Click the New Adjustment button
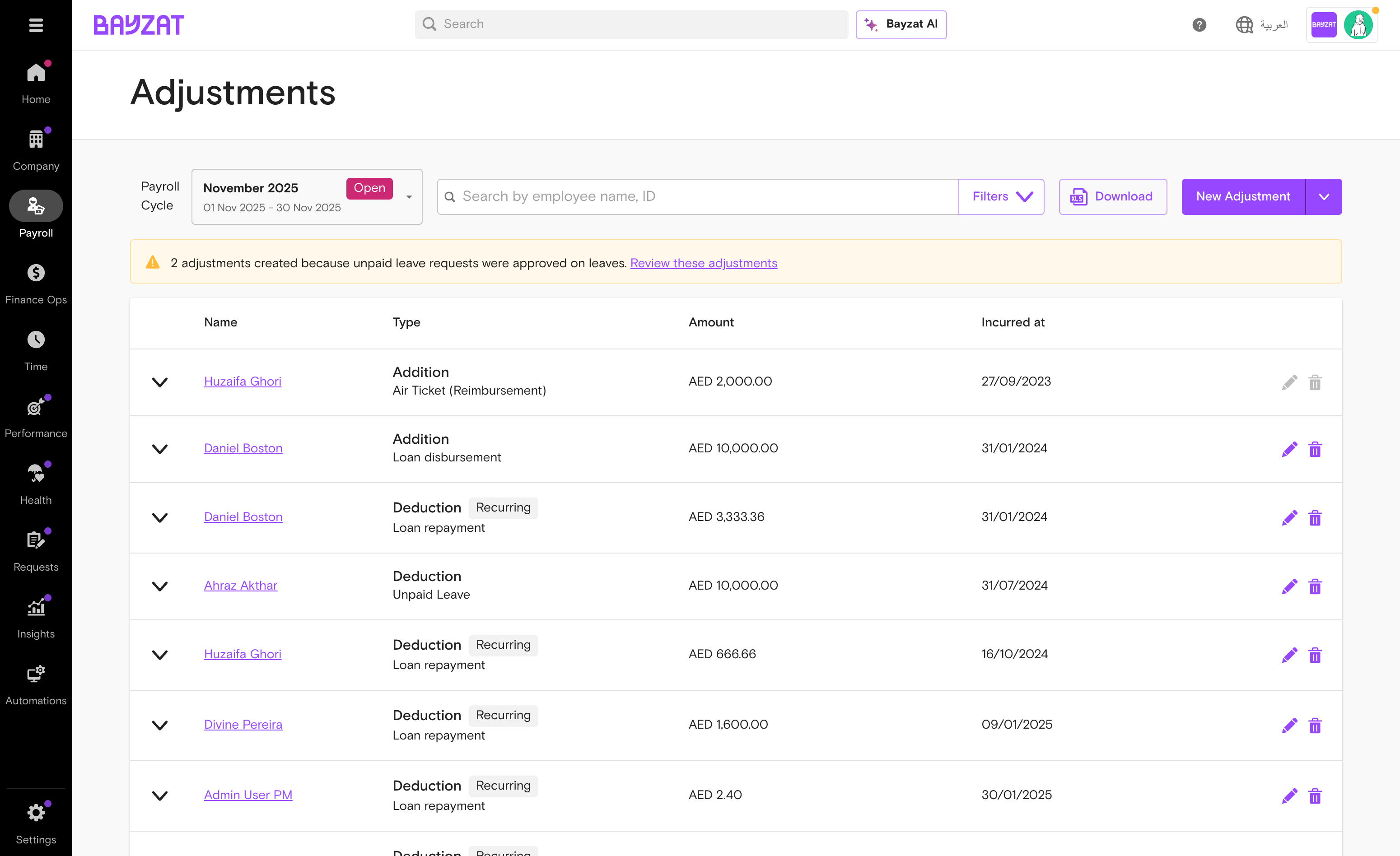The image size is (1400, 856). (1243, 196)
